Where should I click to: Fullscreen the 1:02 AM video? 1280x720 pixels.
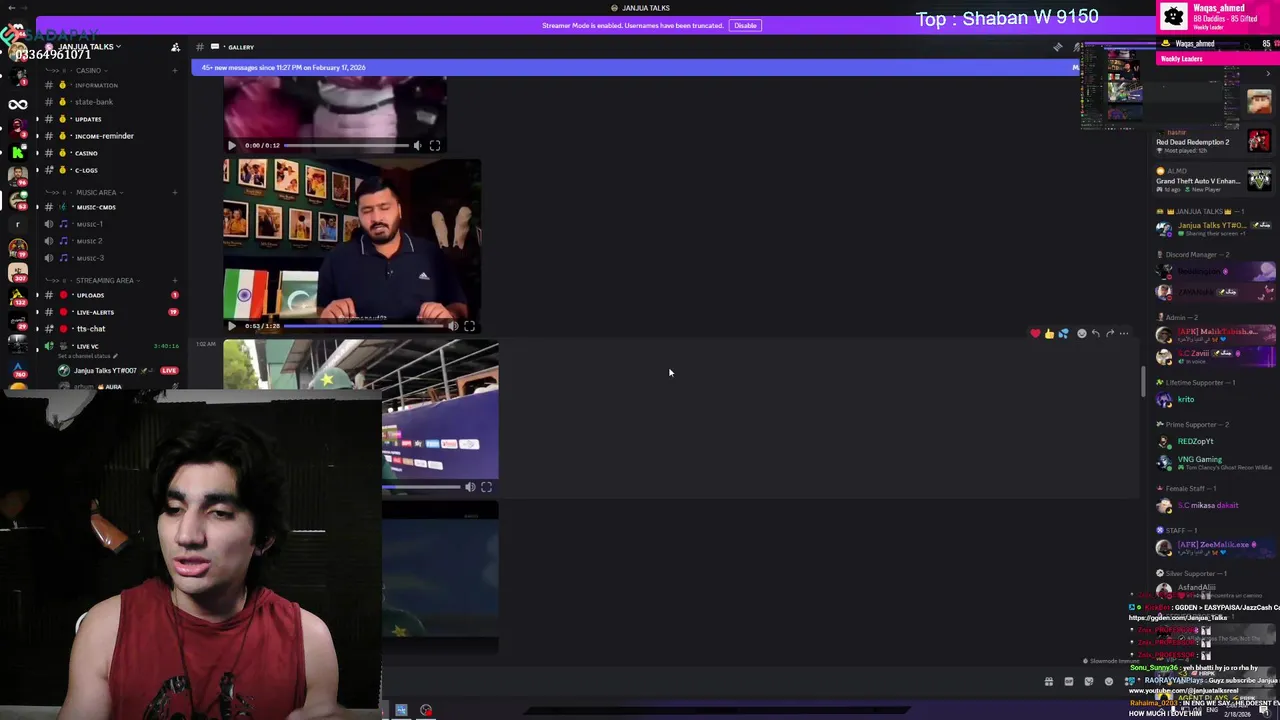coord(486,487)
